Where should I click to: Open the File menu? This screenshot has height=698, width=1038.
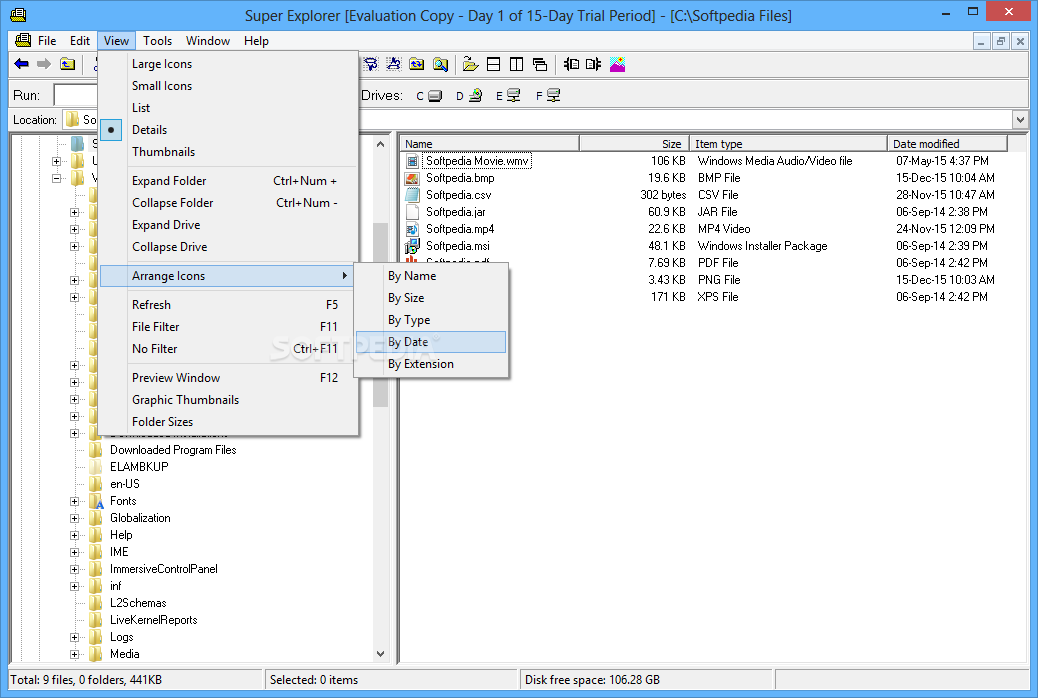coord(47,40)
